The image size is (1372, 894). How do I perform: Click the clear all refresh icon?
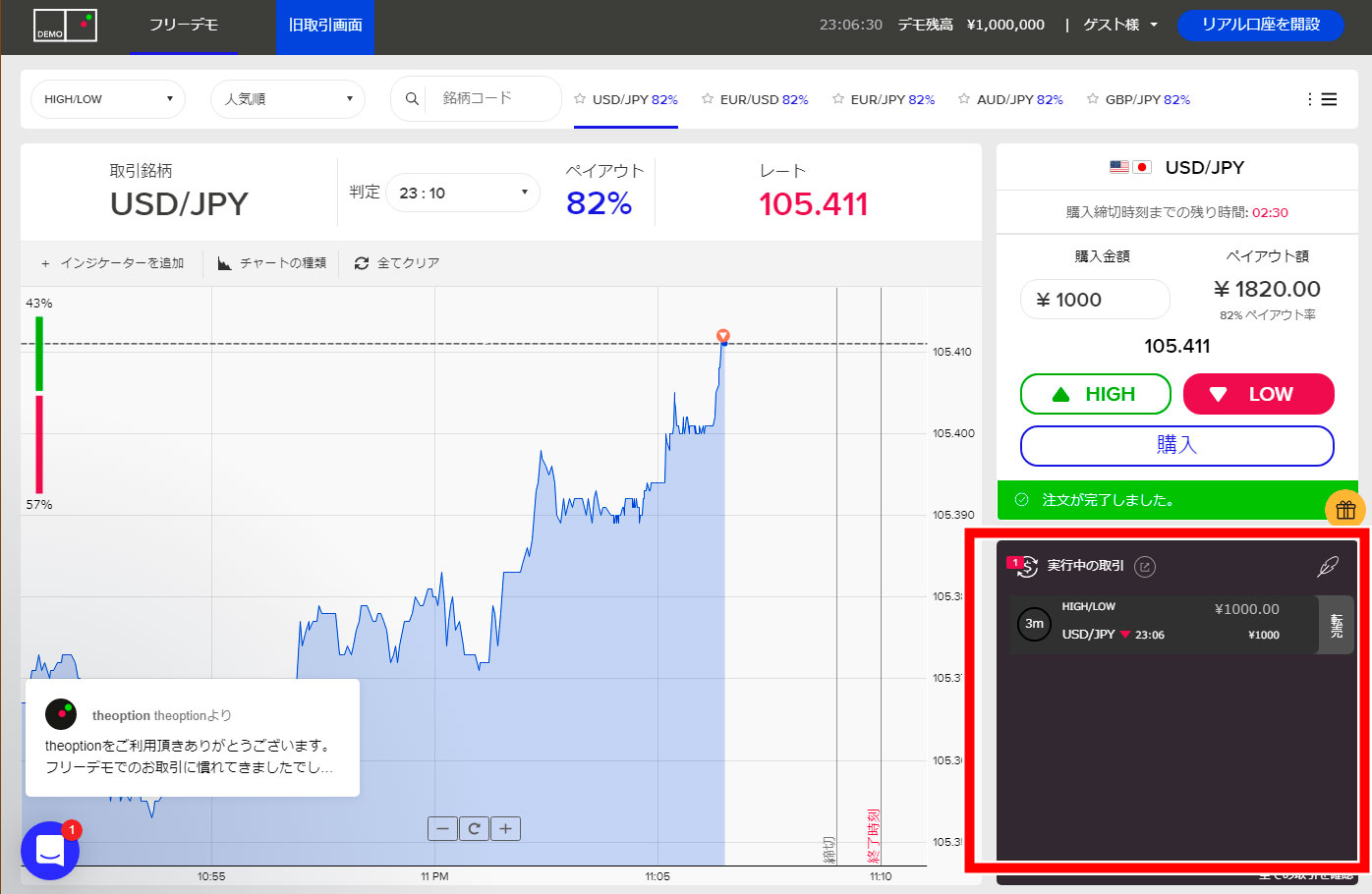pyautogui.click(x=362, y=263)
